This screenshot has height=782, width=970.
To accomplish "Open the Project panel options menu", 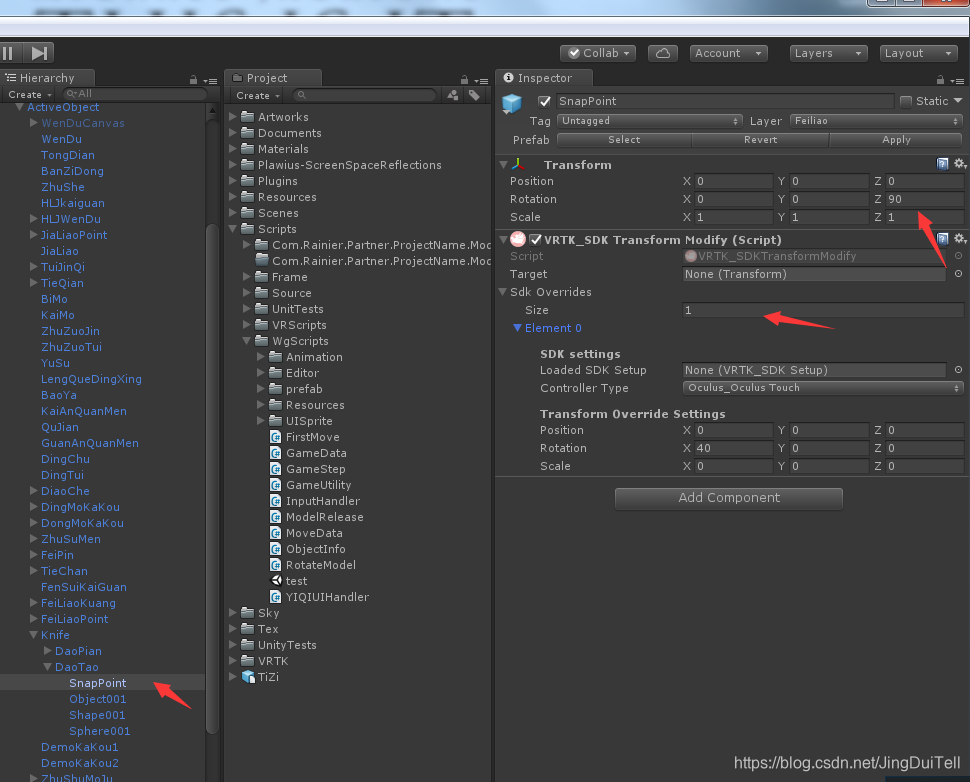I will coord(481,80).
